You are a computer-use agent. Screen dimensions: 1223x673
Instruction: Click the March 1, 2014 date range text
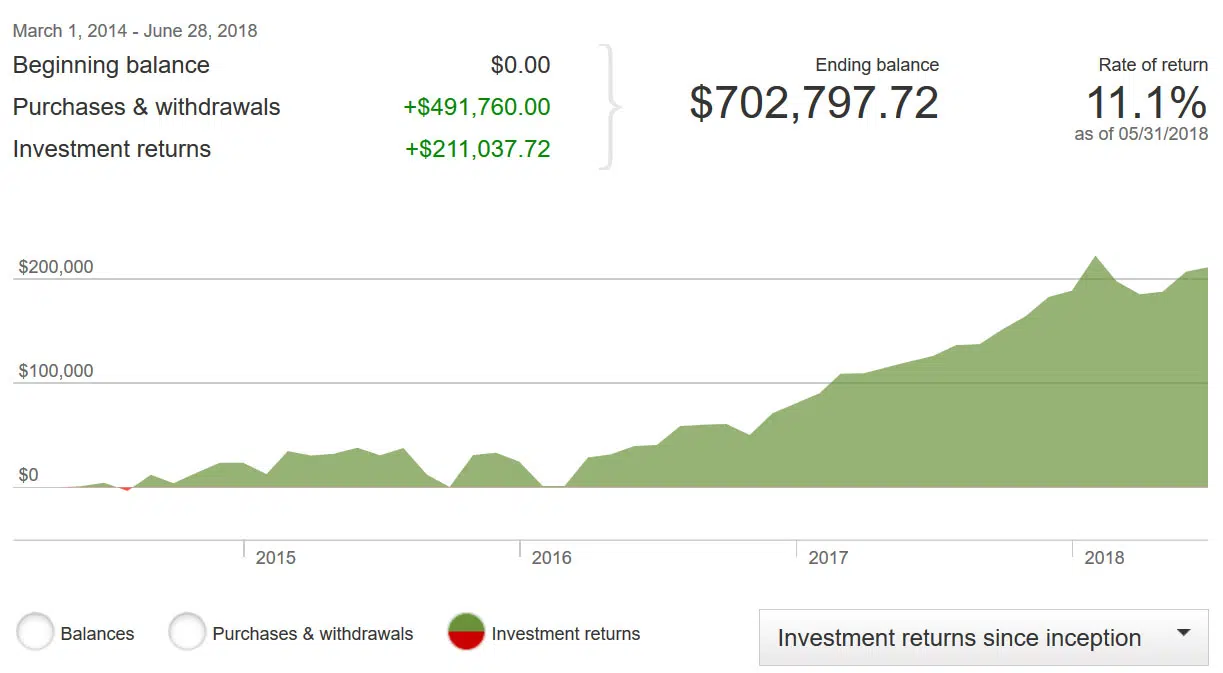[x=135, y=31]
